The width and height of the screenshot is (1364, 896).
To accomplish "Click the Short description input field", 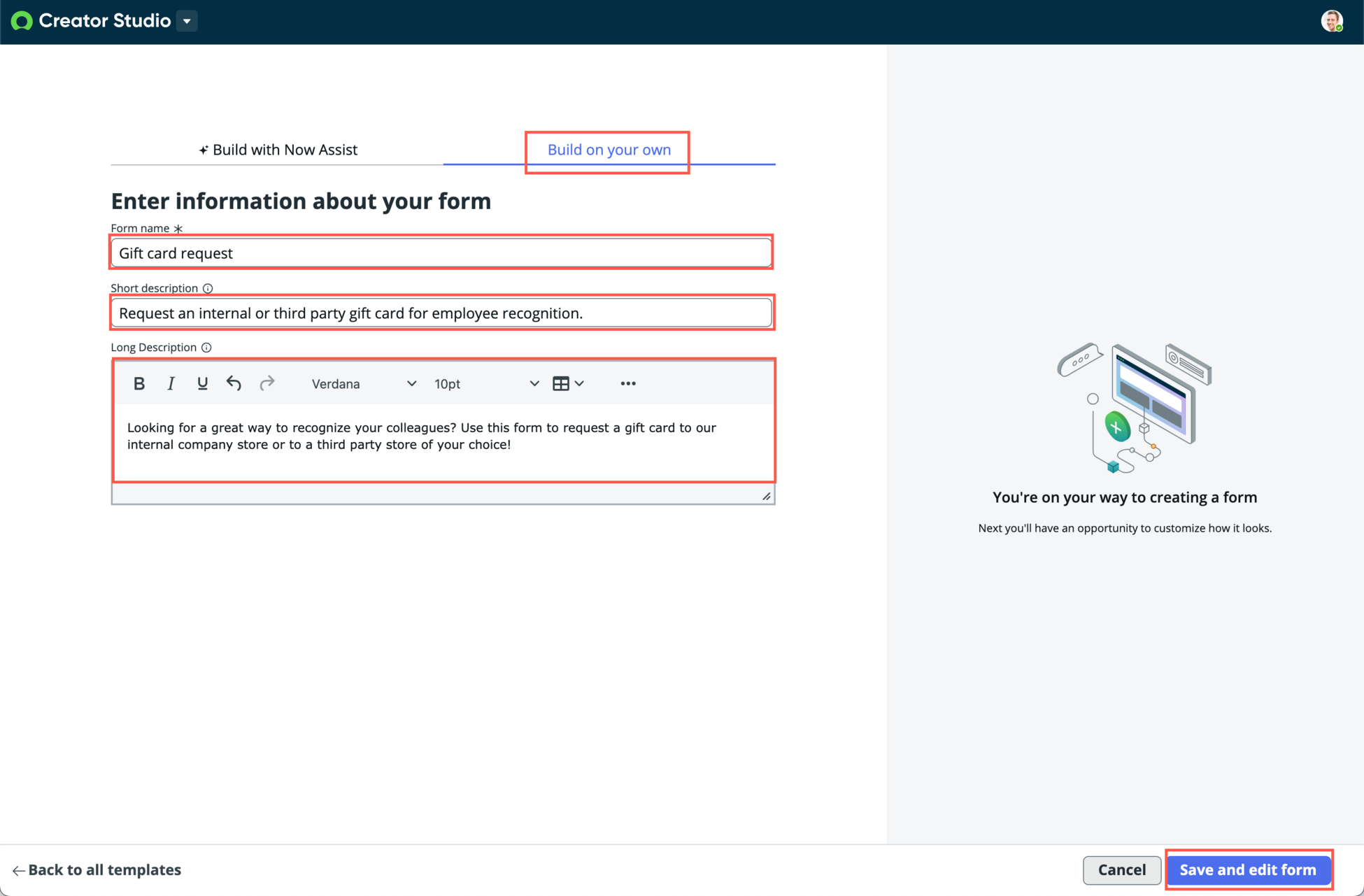I will click(x=441, y=313).
